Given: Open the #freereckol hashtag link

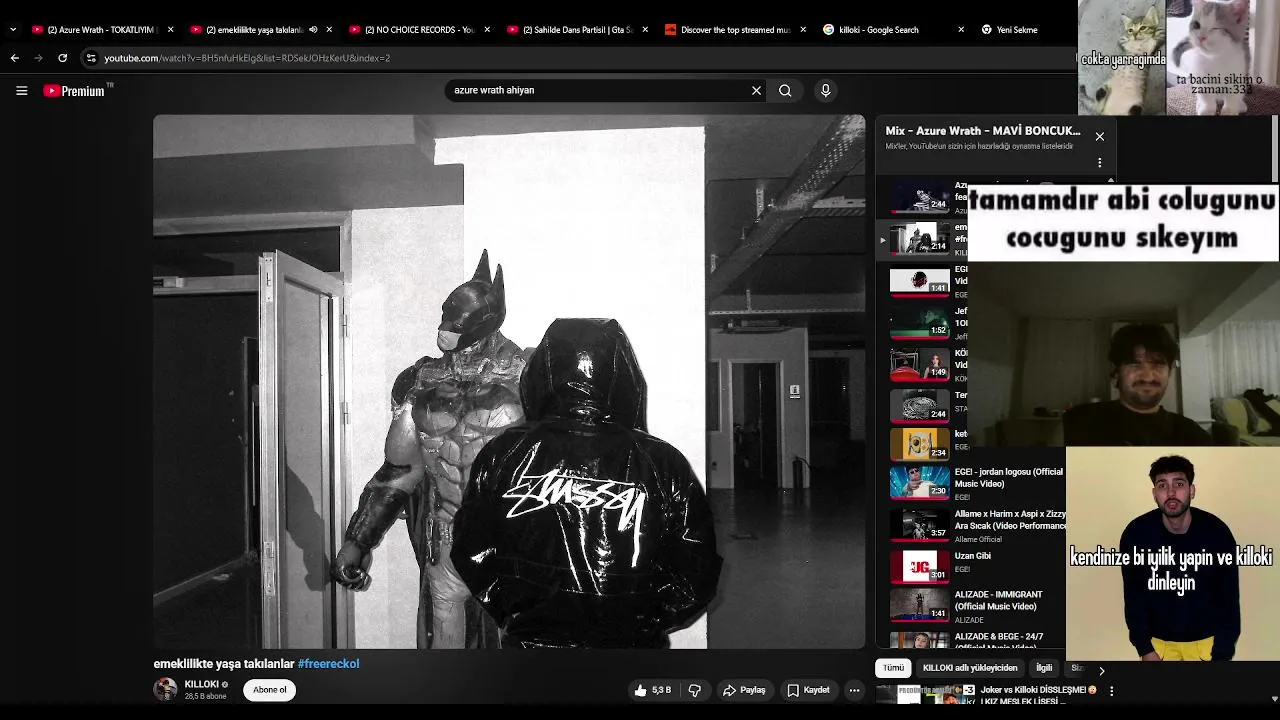Looking at the screenshot, I should coord(328,664).
